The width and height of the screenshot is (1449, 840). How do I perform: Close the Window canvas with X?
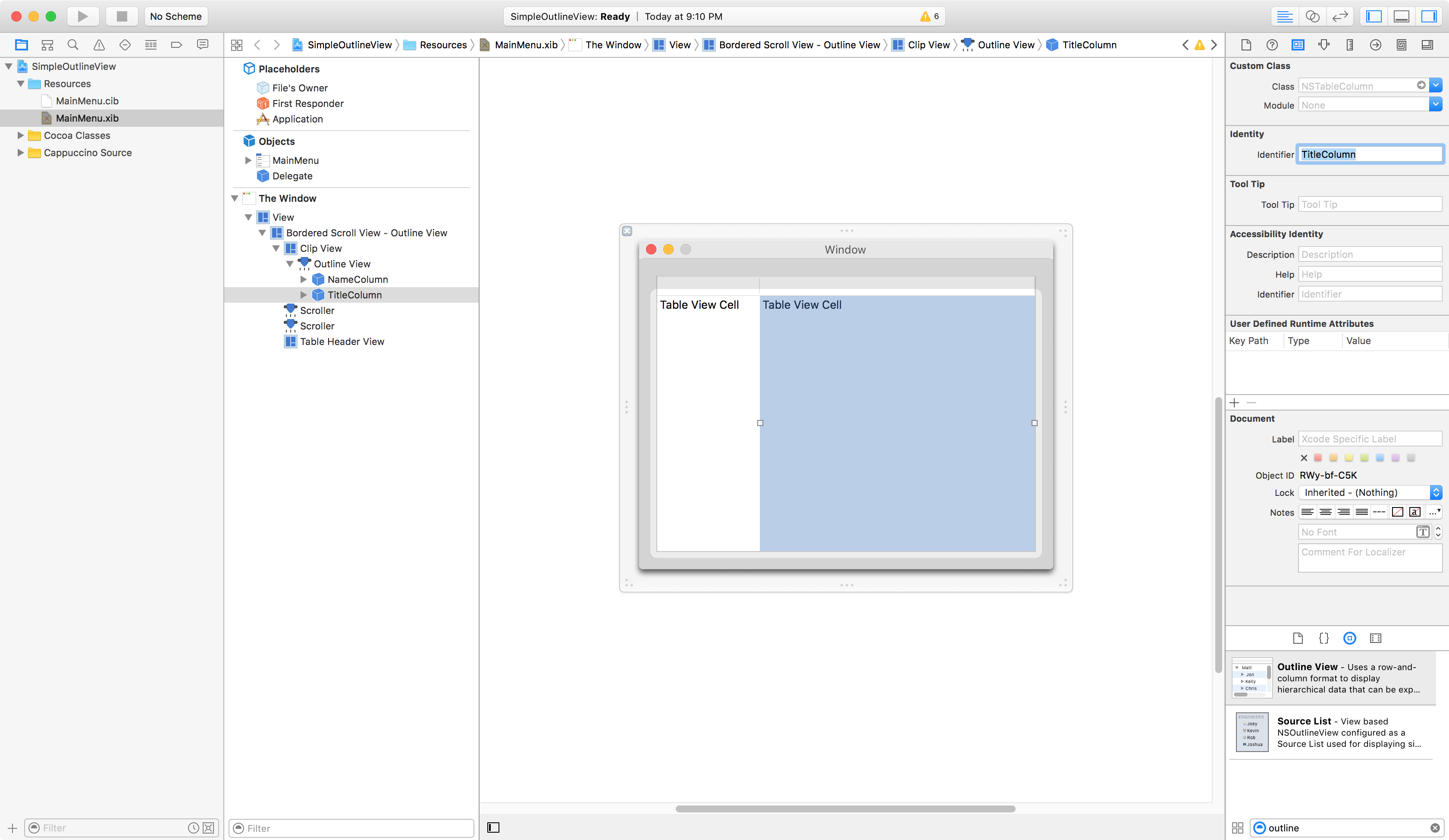[x=627, y=231]
